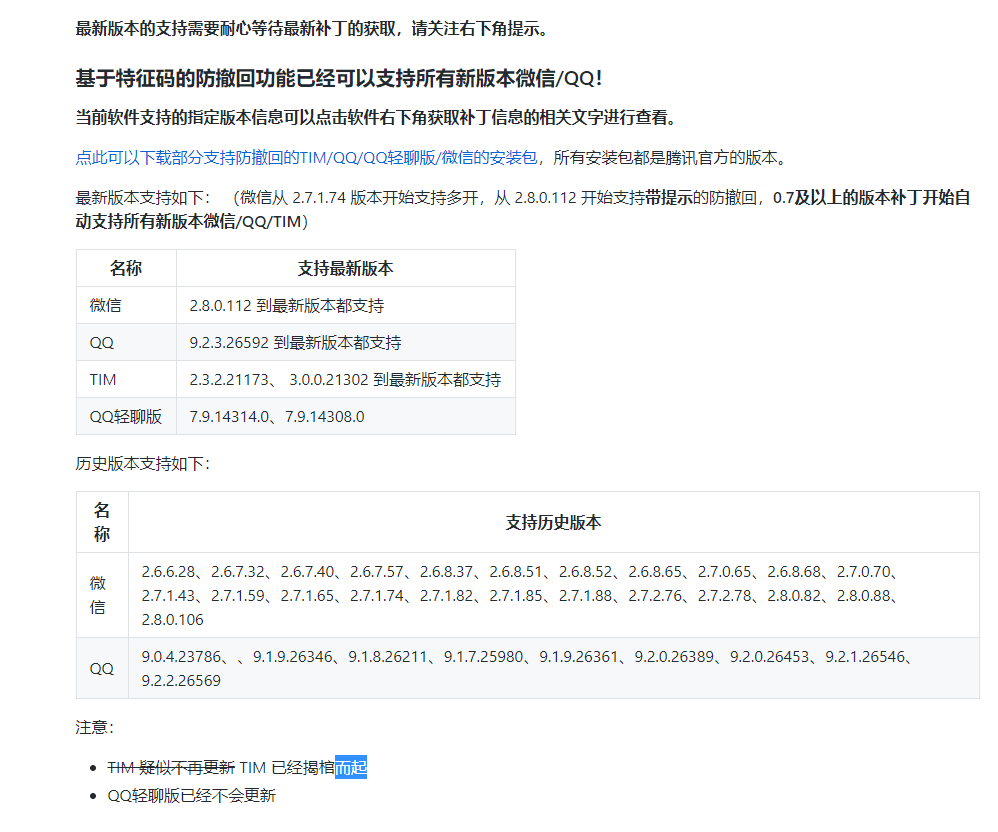Click version 2.7.1.43 in 微信 history row
This screenshot has height=832, width=998.
(168, 596)
